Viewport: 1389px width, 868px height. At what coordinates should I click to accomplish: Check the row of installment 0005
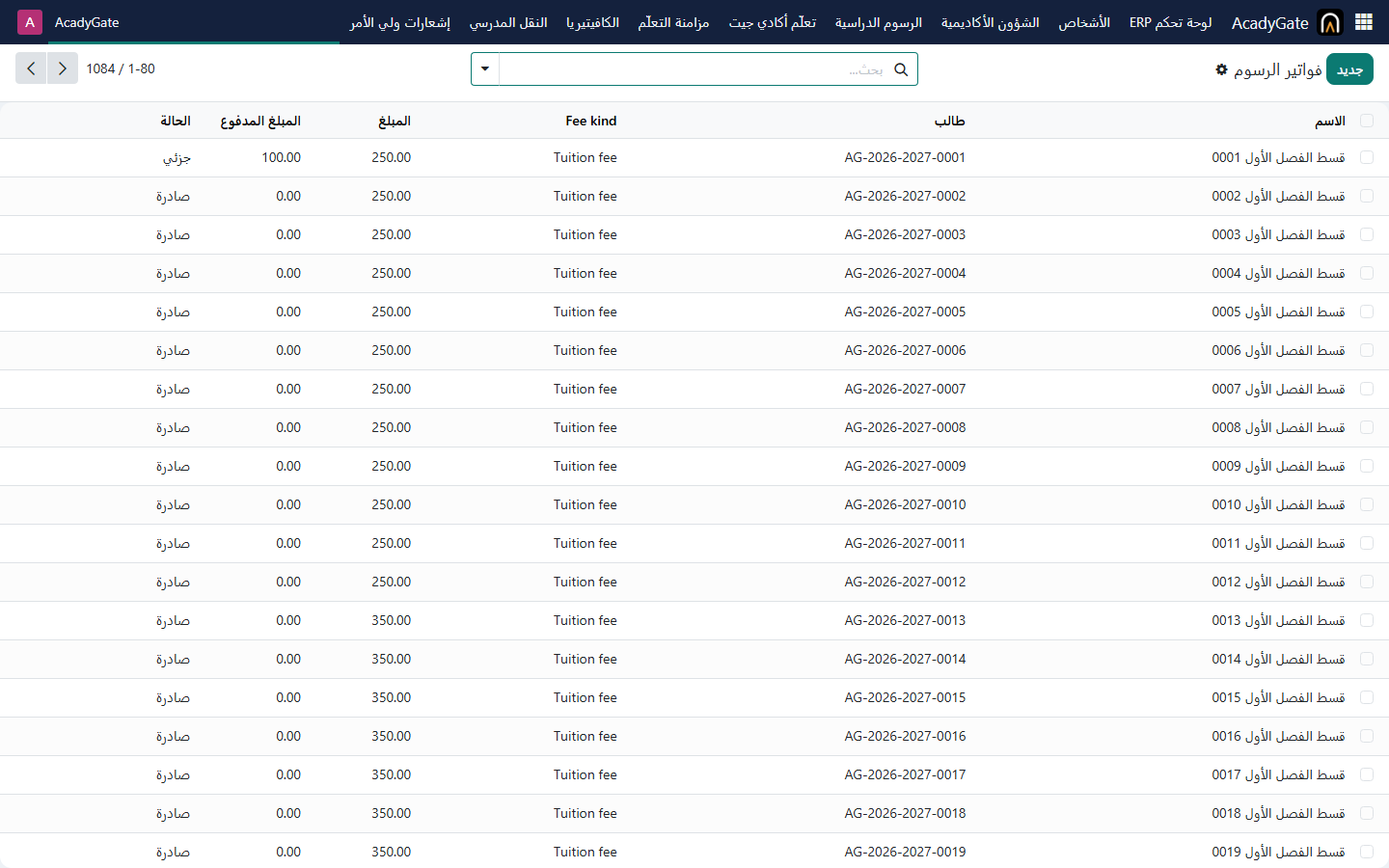pyautogui.click(x=1366, y=312)
